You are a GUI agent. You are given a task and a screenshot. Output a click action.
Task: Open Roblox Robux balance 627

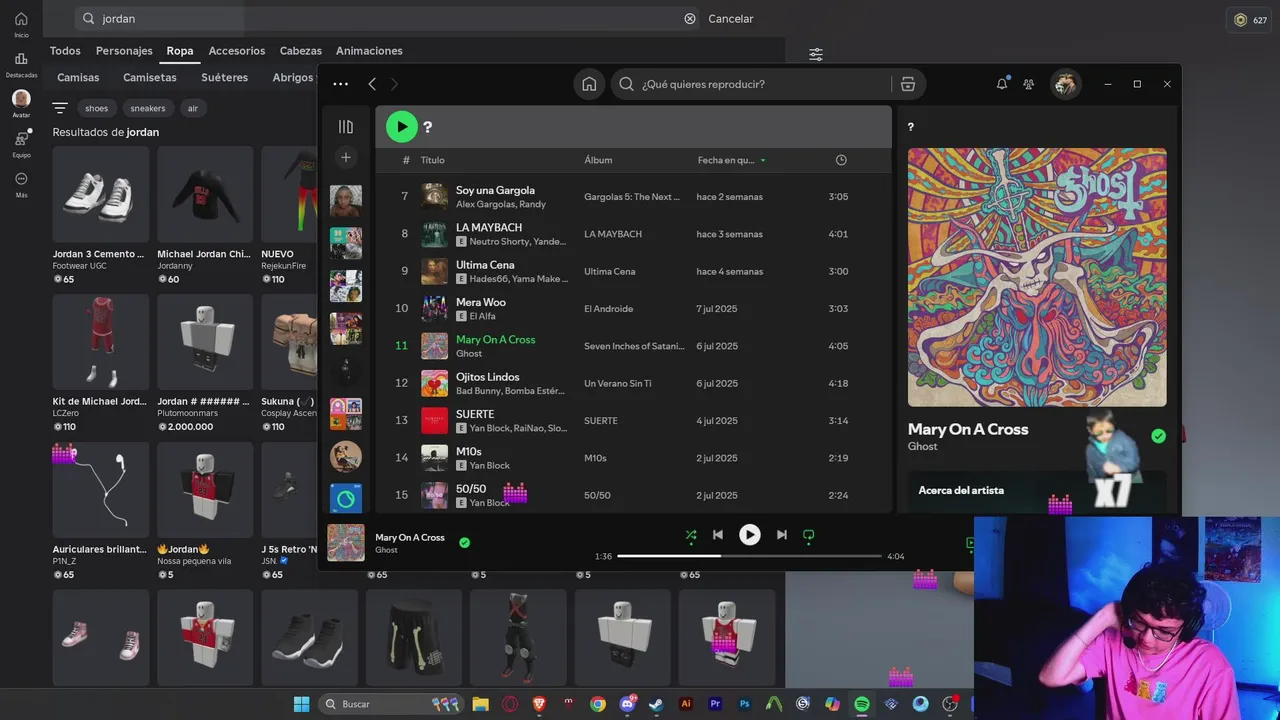(1250, 19)
